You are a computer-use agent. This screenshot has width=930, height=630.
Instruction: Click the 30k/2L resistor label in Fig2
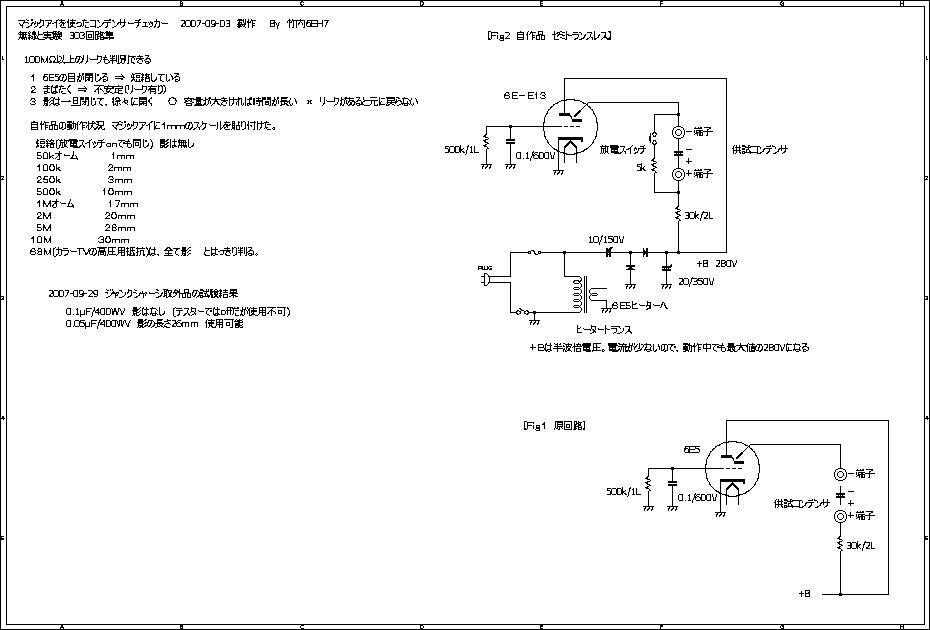click(699, 216)
